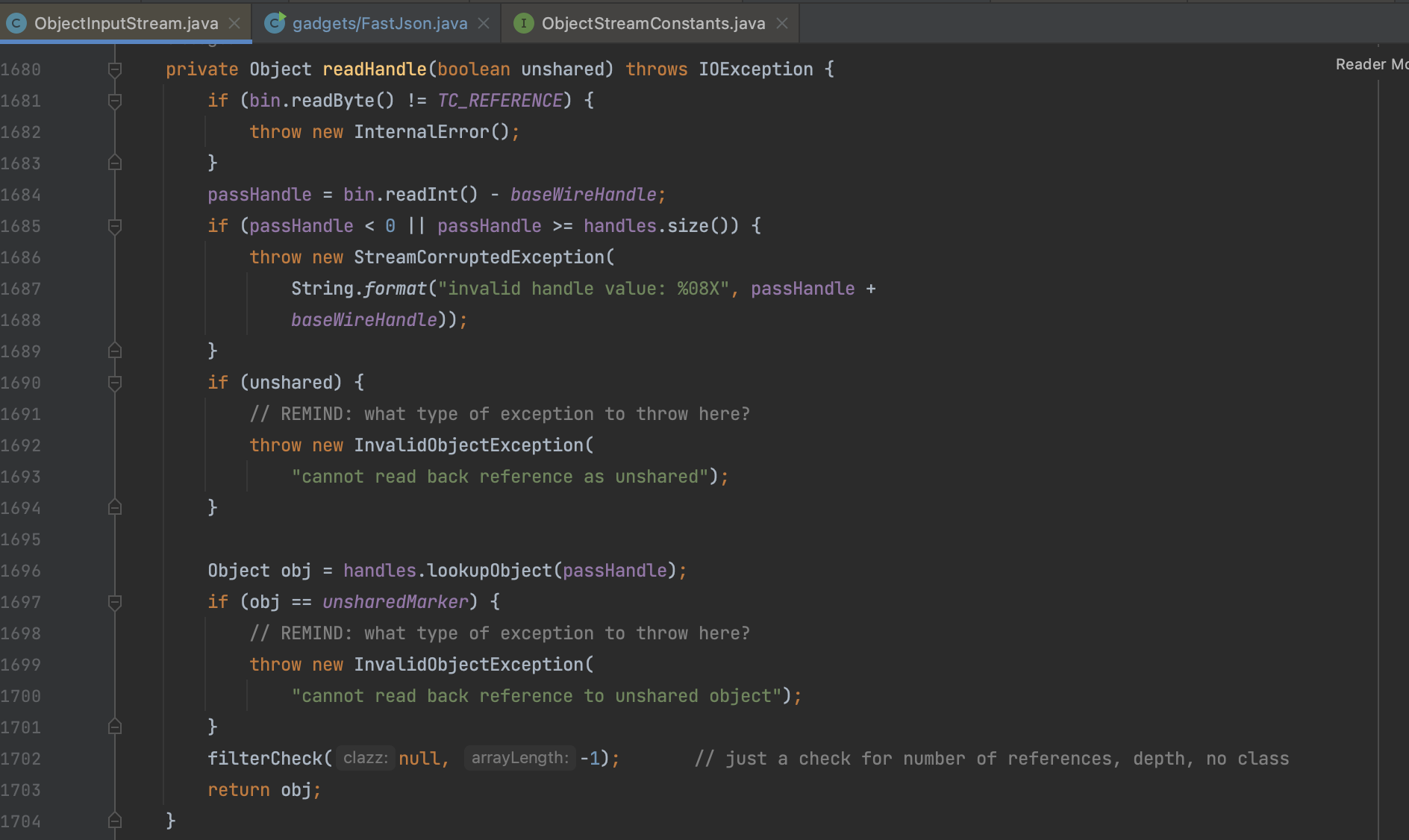Click the lookupObject method call
Screen dimensions: 1409x840
(490, 571)
